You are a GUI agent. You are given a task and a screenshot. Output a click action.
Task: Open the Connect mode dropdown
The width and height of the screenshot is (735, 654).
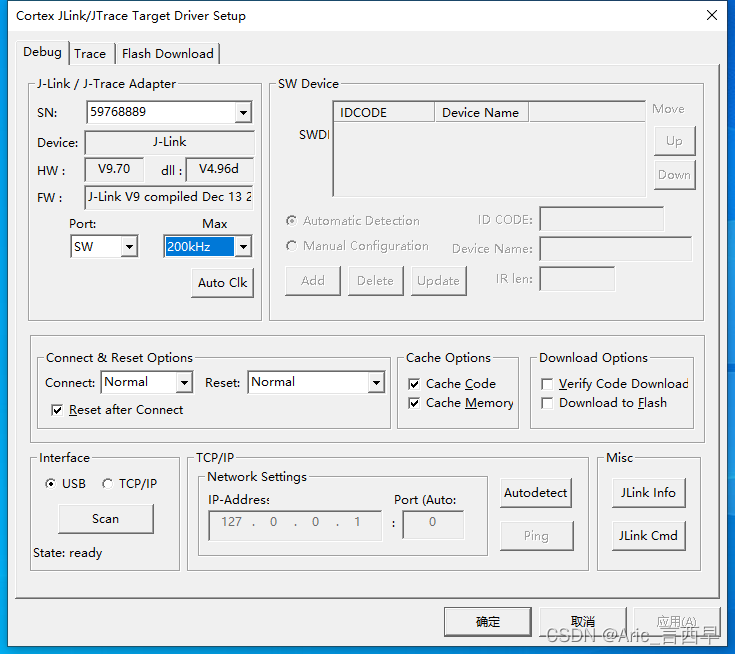coord(185,383)
